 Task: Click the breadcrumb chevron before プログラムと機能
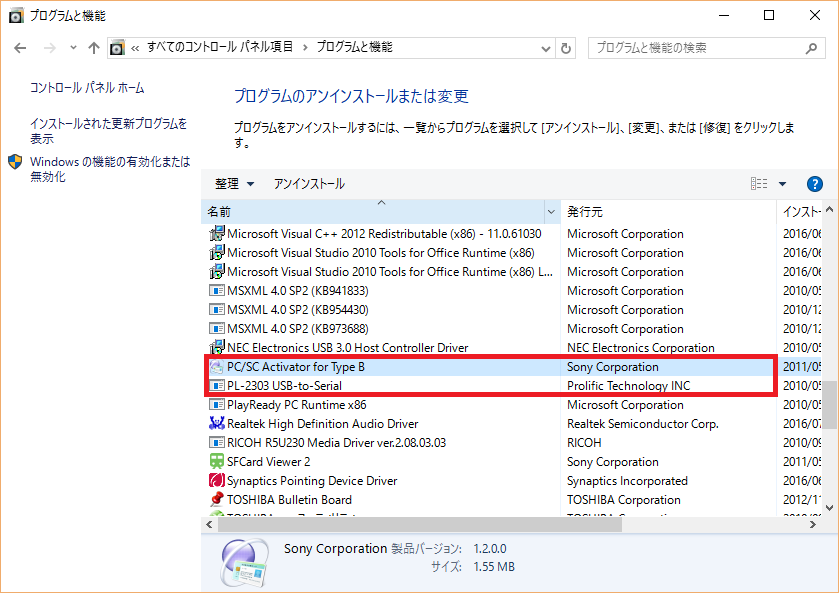point(305,48)
